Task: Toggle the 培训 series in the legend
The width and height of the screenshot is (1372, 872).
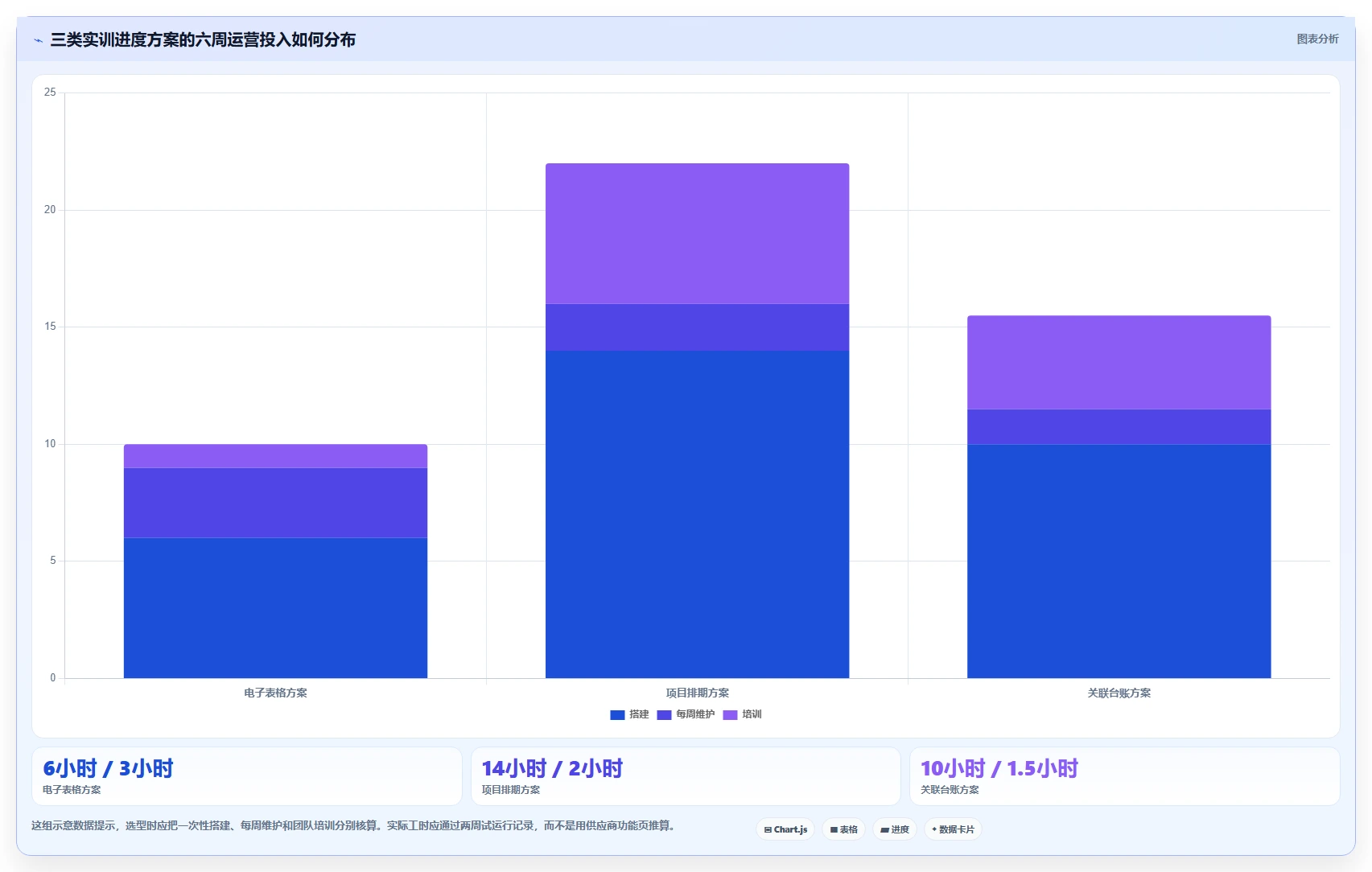Action: coord(742,714)
